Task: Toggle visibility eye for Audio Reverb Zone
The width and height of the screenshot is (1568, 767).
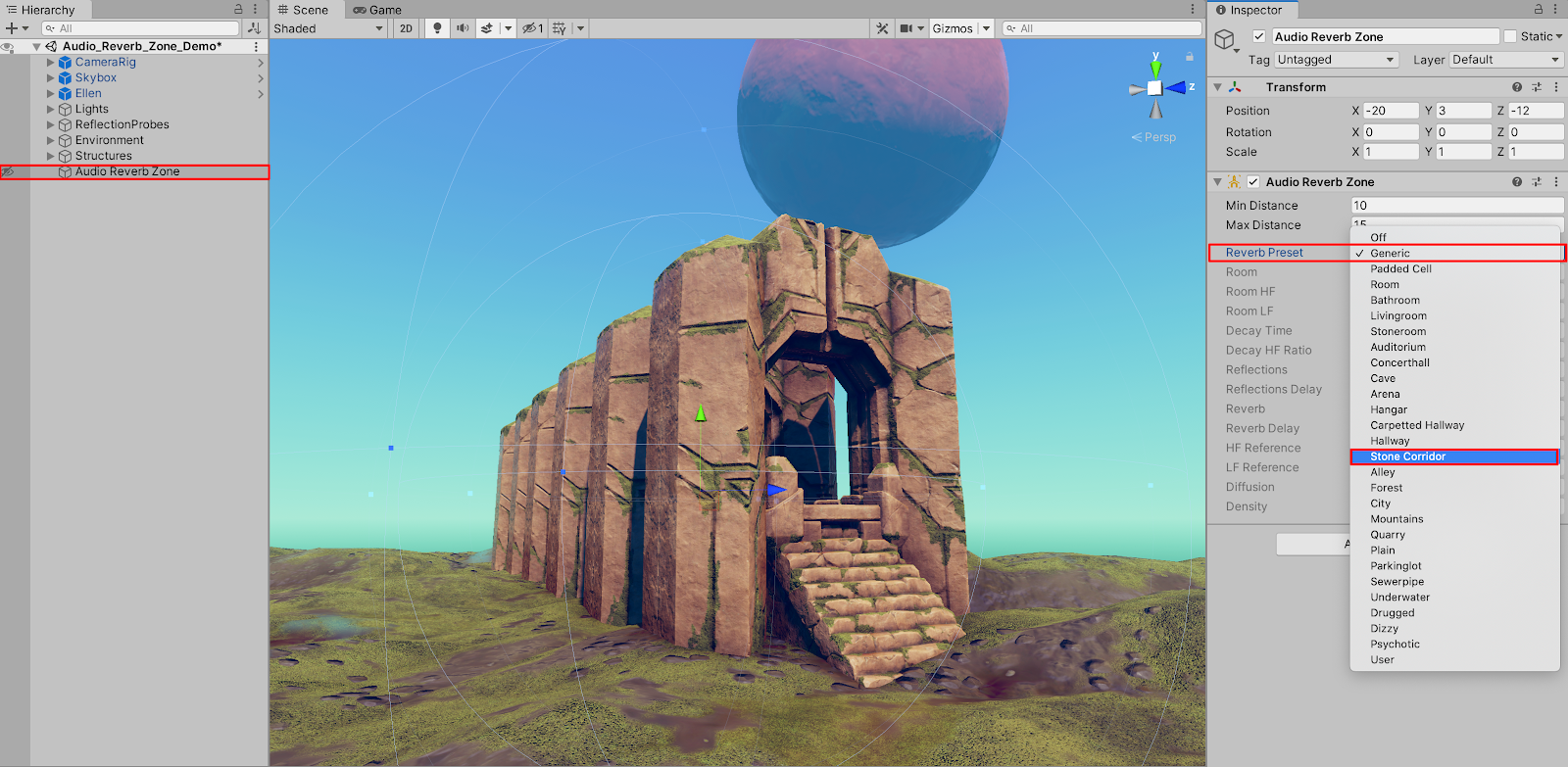Action: tap(8, 171)
